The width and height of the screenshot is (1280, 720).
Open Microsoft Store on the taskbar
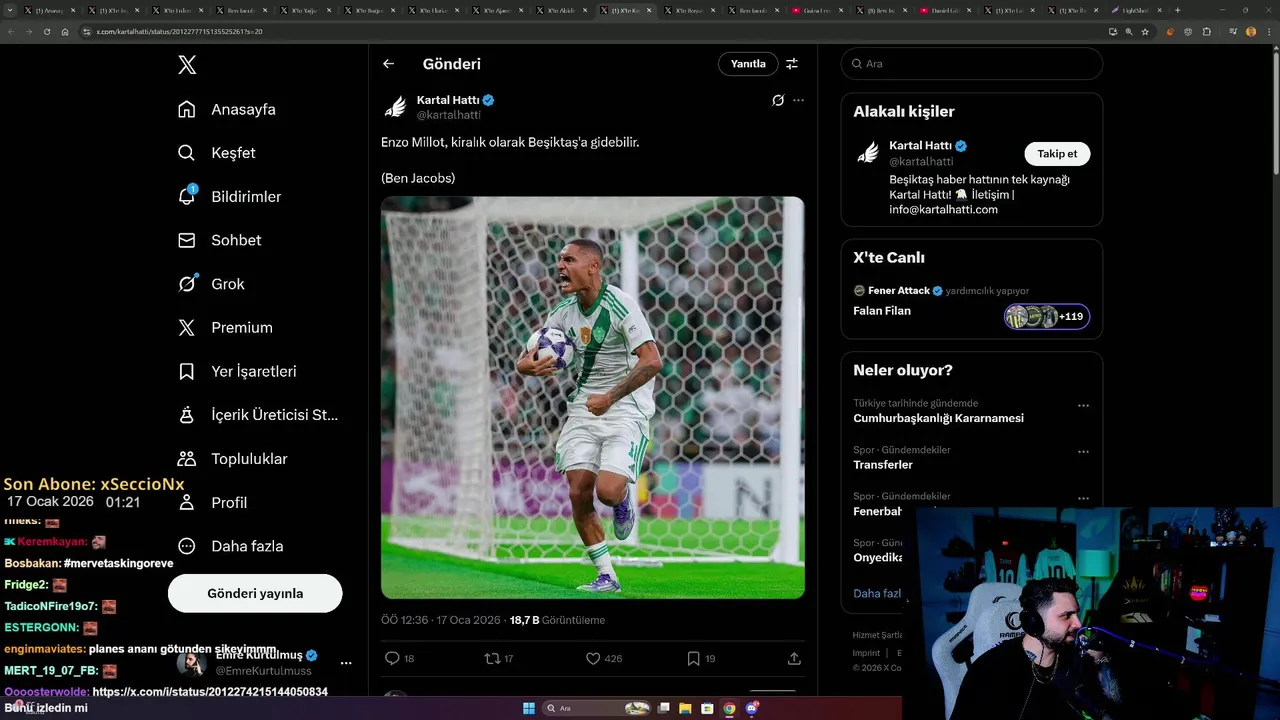point(708,708)
